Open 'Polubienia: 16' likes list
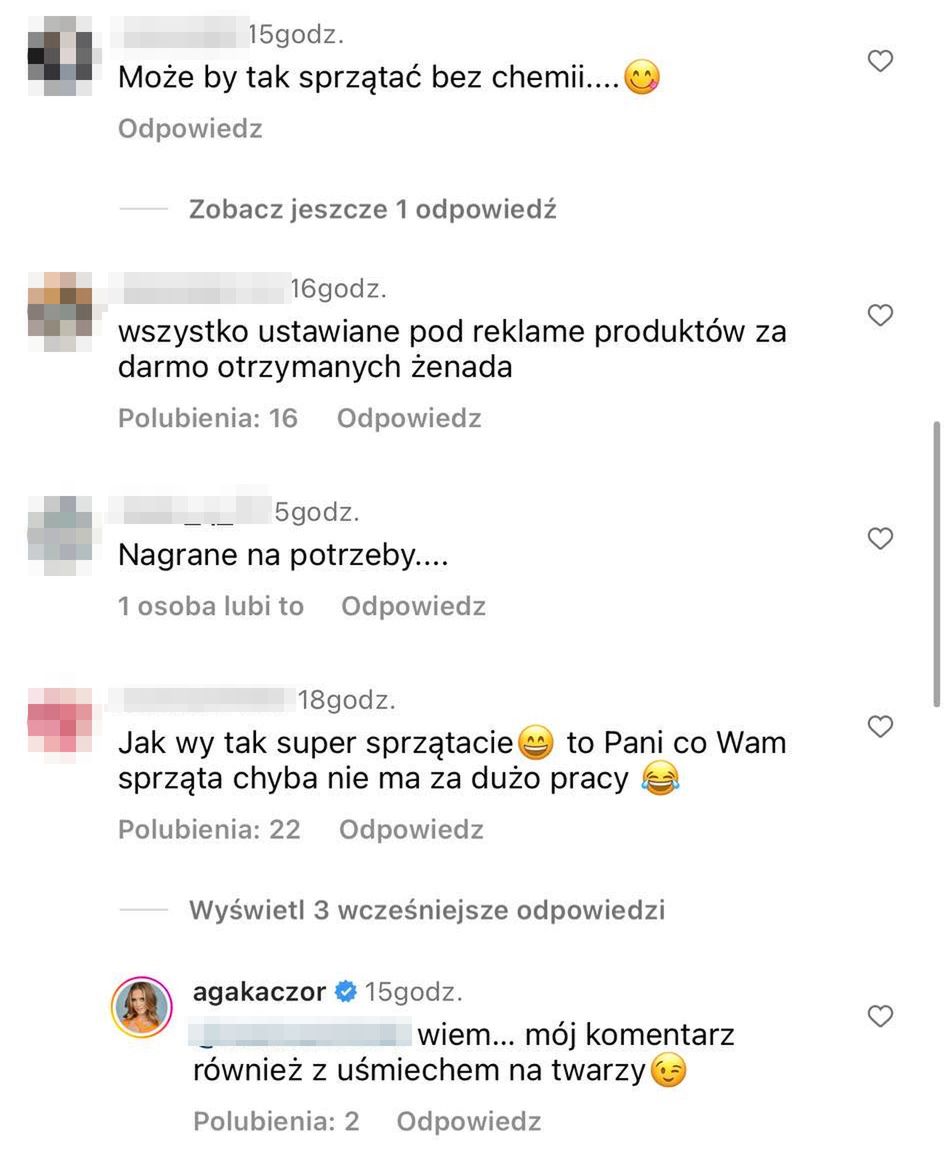The image size is (947, 1172). tap(208, 418)
